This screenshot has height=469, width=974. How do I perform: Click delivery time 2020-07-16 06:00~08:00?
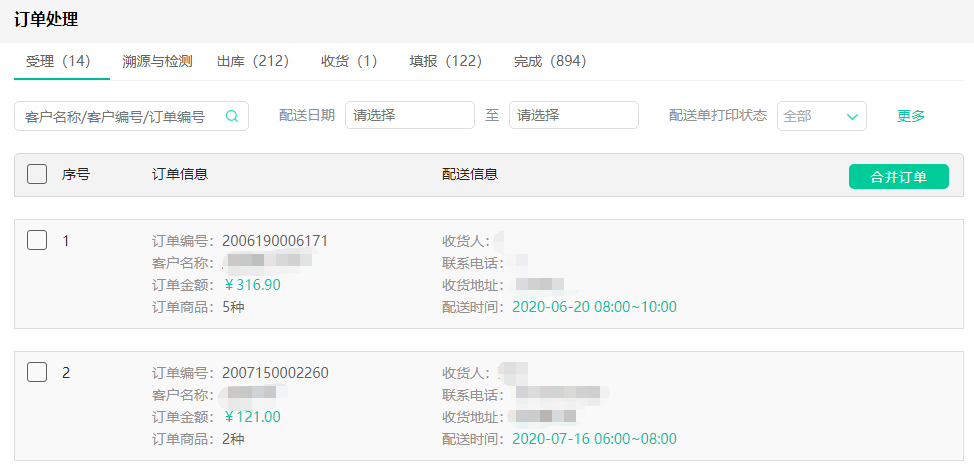(x=594, y=439)
